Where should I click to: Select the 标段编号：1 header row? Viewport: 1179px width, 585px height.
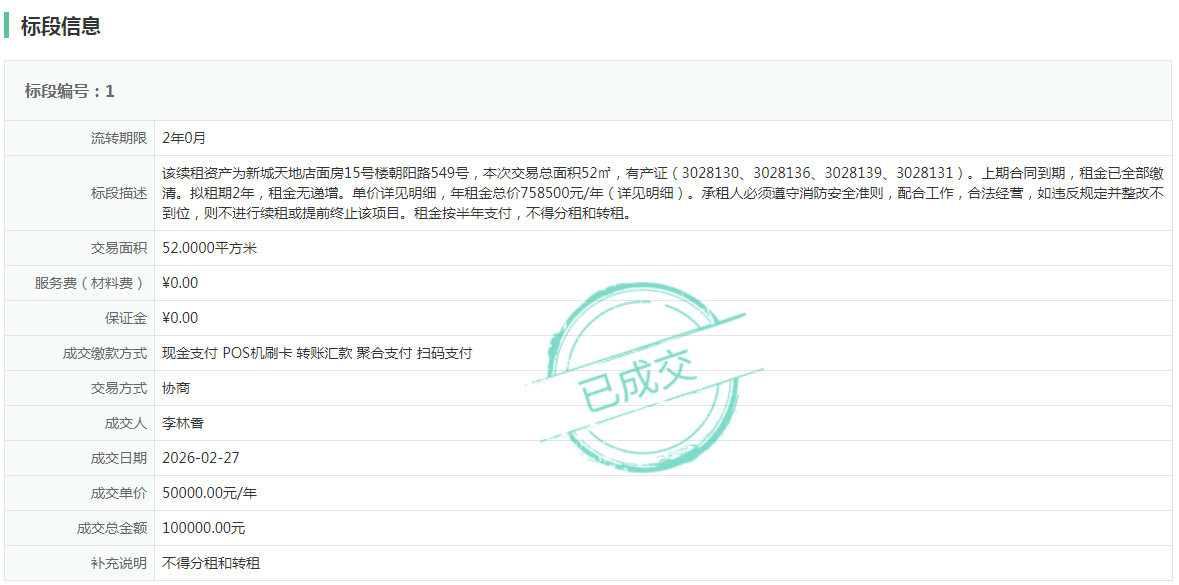pos(70,91)
